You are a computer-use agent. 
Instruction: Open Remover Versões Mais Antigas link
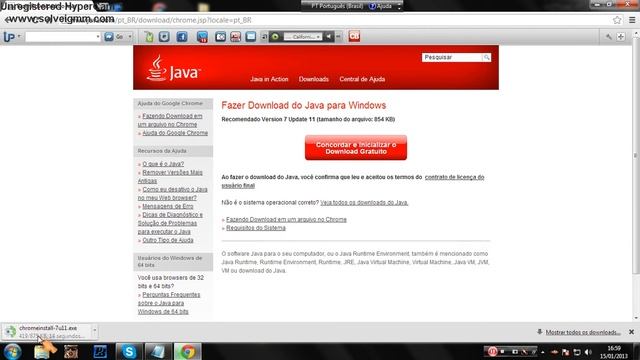point(170,177)
